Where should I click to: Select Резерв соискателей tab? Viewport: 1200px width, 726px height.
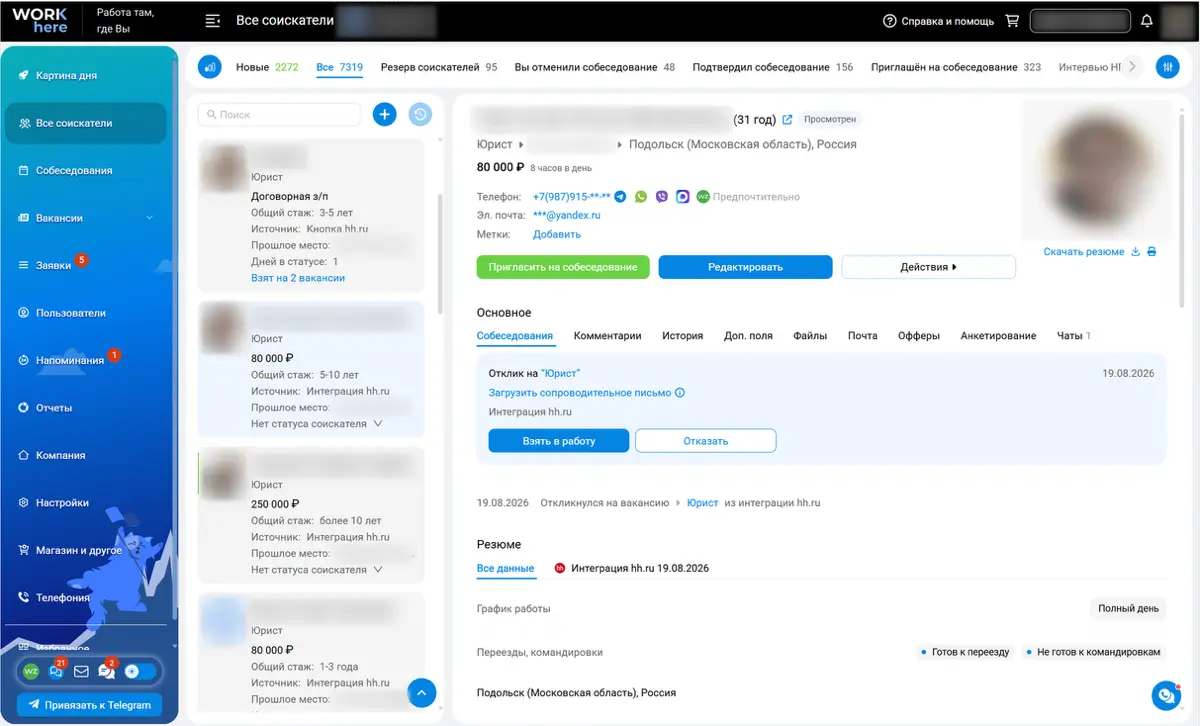pos(439,67)
